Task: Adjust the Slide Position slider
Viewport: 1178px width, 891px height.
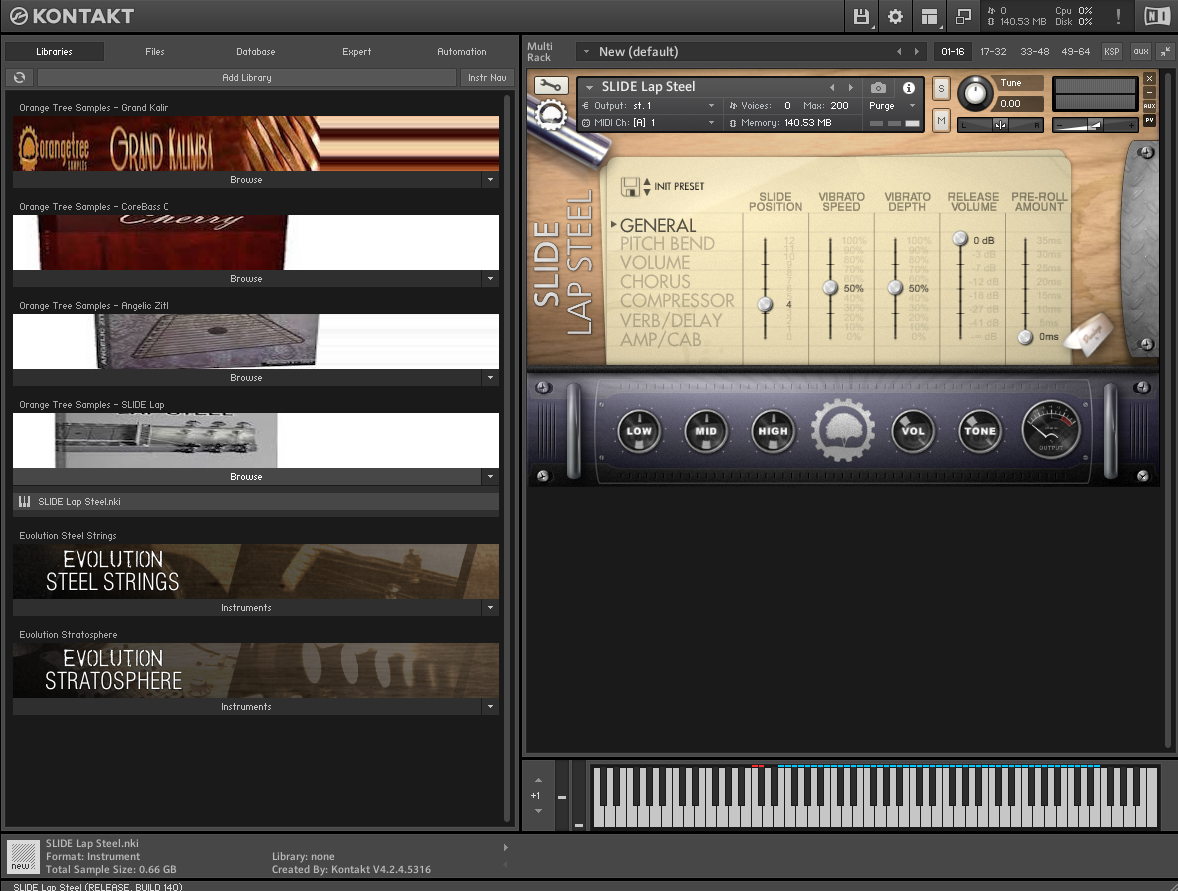Action: (x=766, y=304)
